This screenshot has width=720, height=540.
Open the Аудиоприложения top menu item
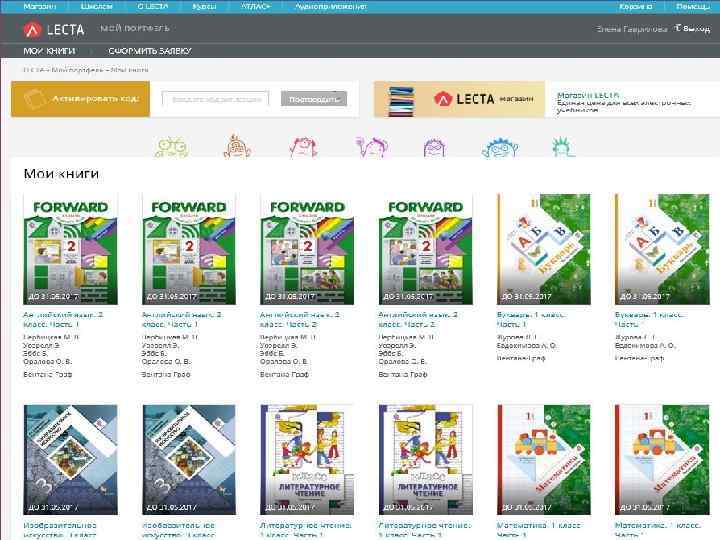pos(331,6)
